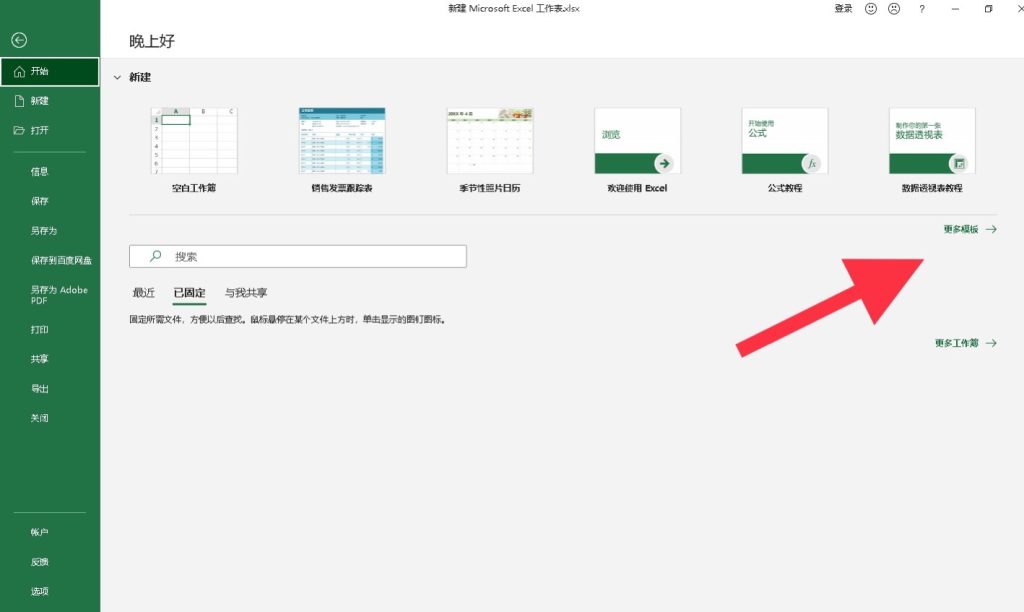Minimize the Excel window
Screen dimensions: 1024x612
(955, 9)
